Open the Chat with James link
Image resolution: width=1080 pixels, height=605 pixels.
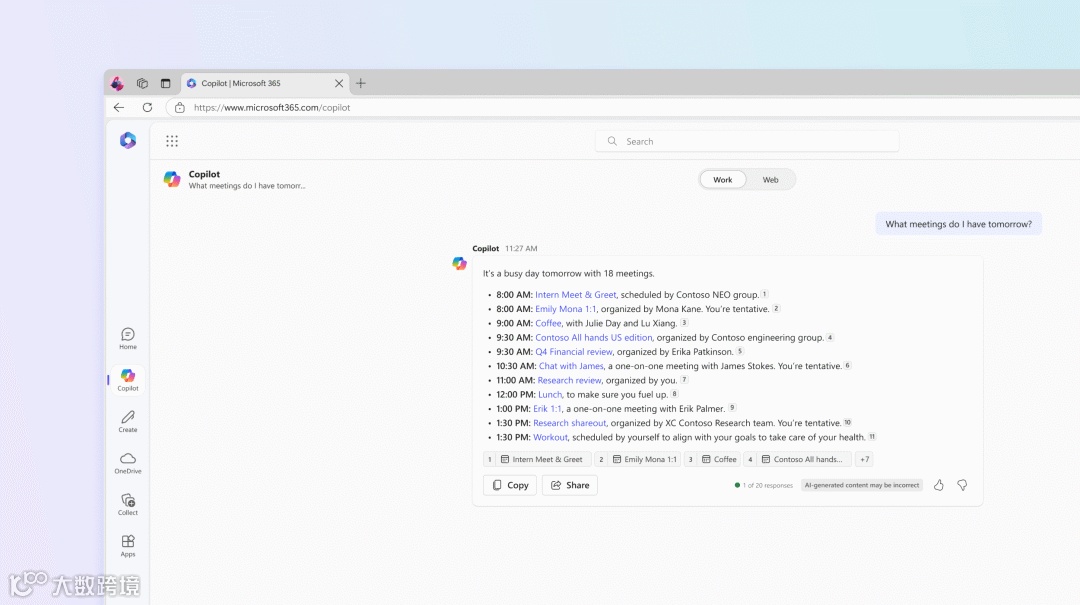(x=571, y=366)
